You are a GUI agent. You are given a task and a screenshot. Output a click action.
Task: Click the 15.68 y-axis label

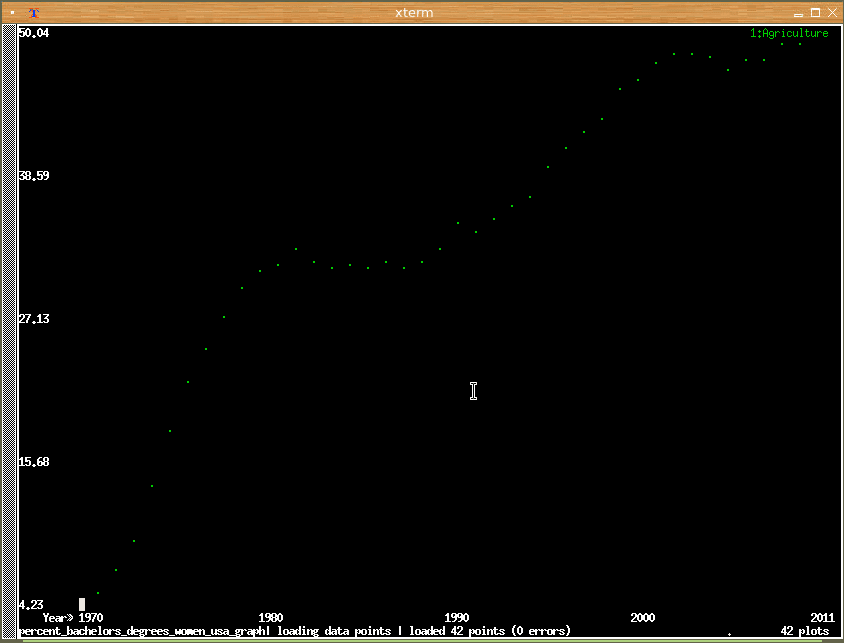point(33,462)
